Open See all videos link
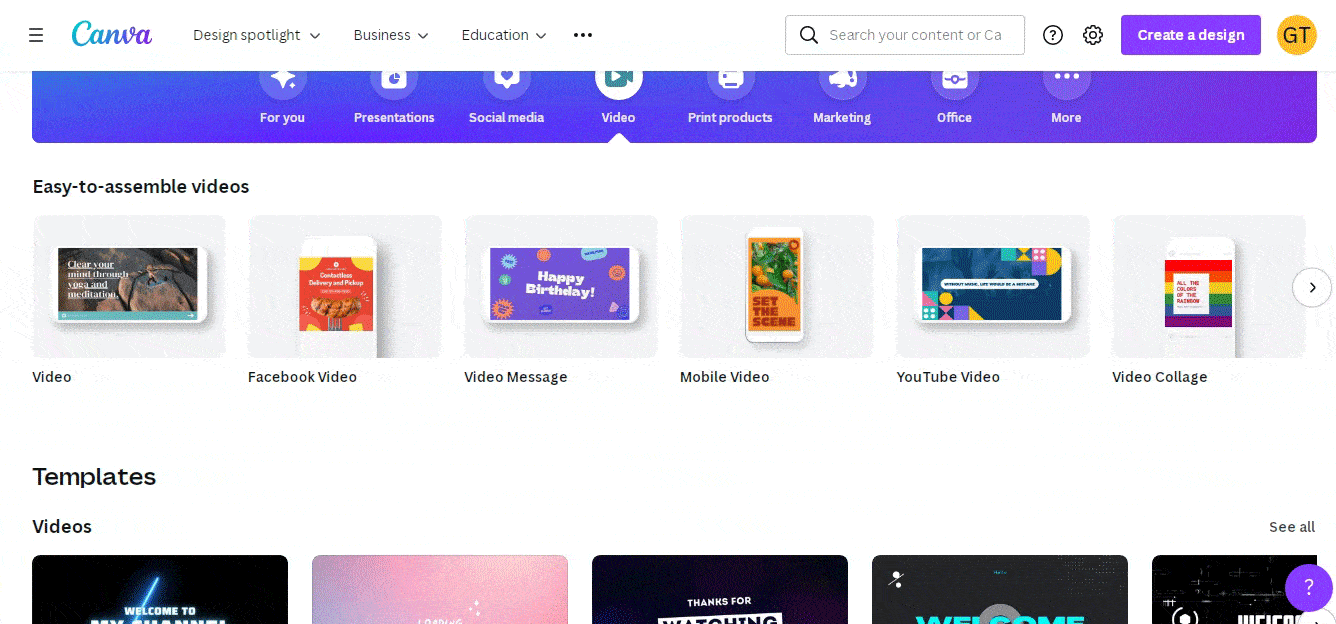1336x624 pixels. pyautogui.click(x=1292, y=527)
